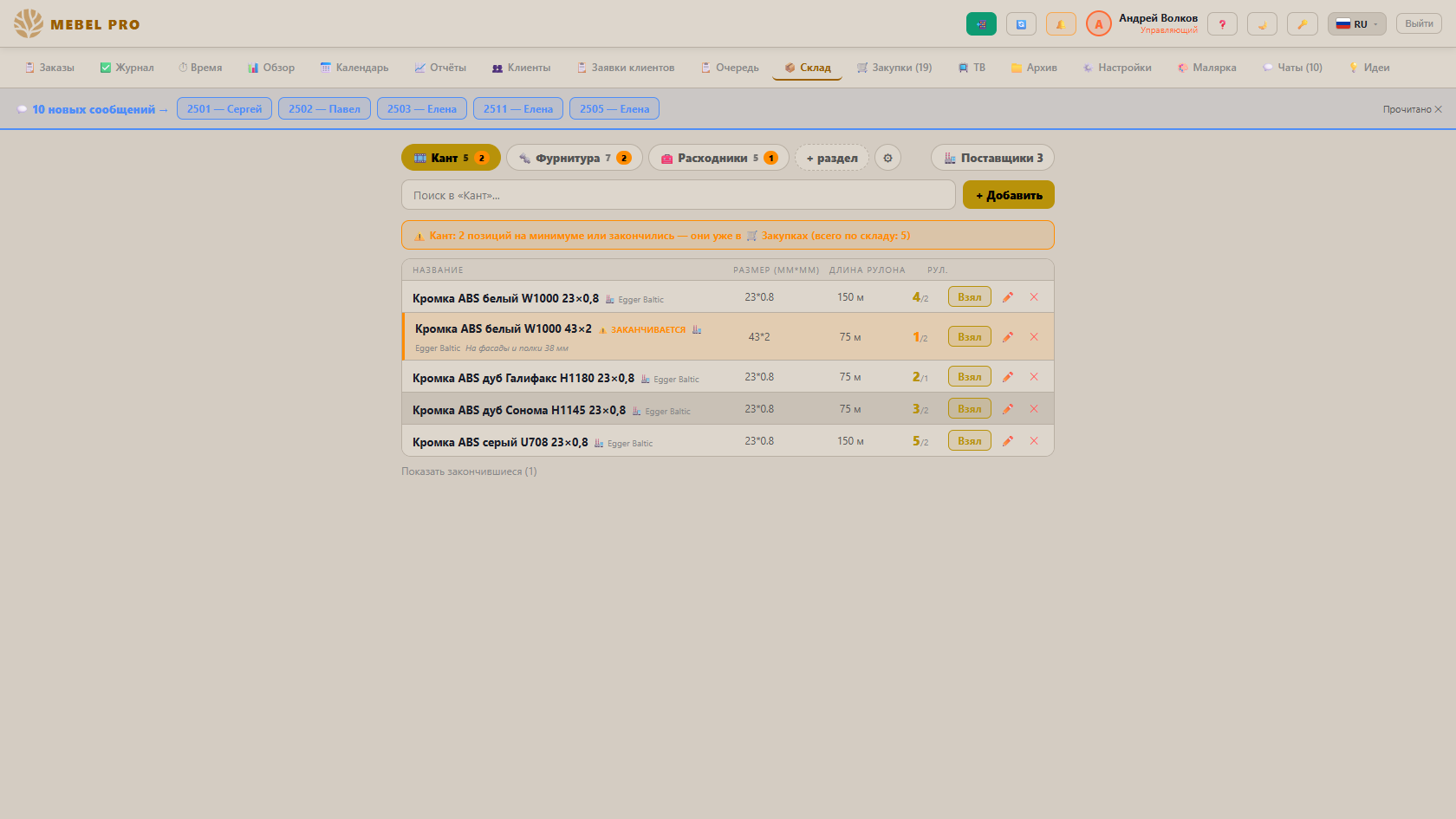Viewport: 1456px width, 819px height.
Task: Click the 10 новых сообщений link
Action: (x=93, y=109)
